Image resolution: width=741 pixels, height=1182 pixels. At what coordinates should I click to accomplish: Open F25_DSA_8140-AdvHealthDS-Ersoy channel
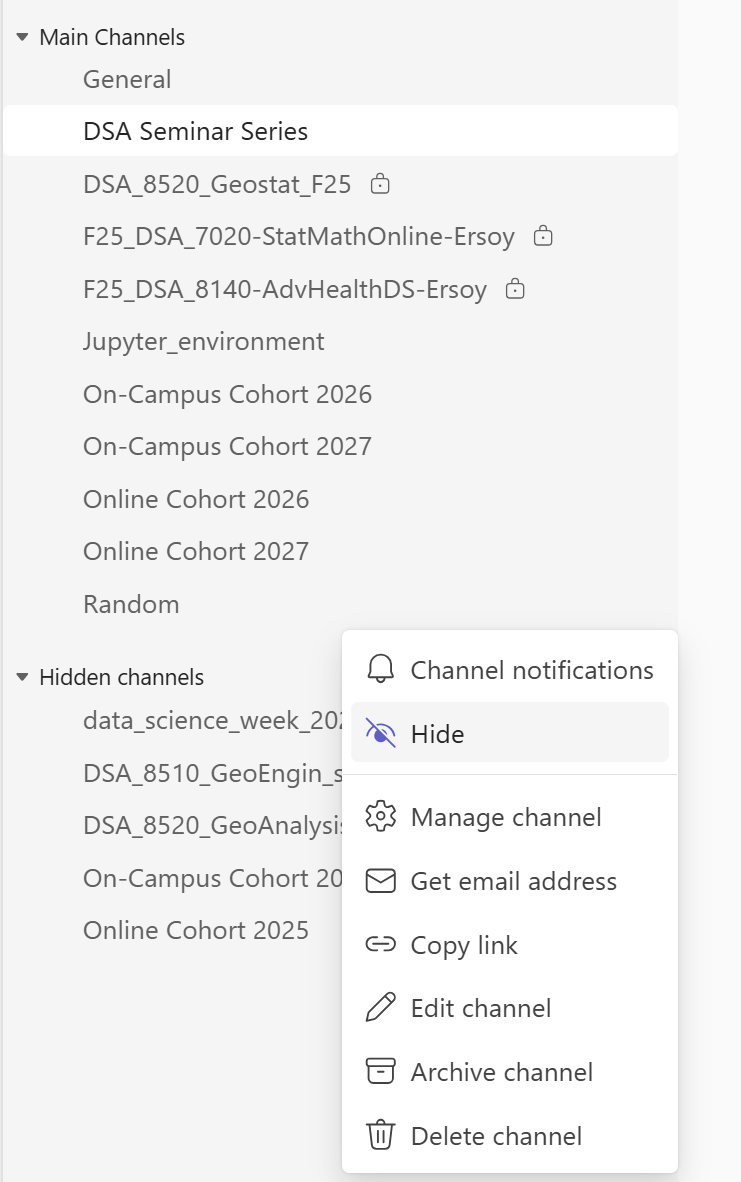285,289
